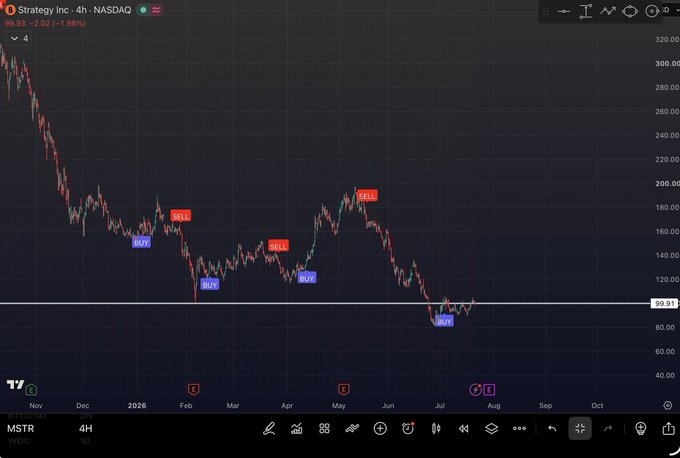Select the arrow path drawing tool
Image resolution: width=680 pixels, height=458 pixels.
[x=608, y=11]
